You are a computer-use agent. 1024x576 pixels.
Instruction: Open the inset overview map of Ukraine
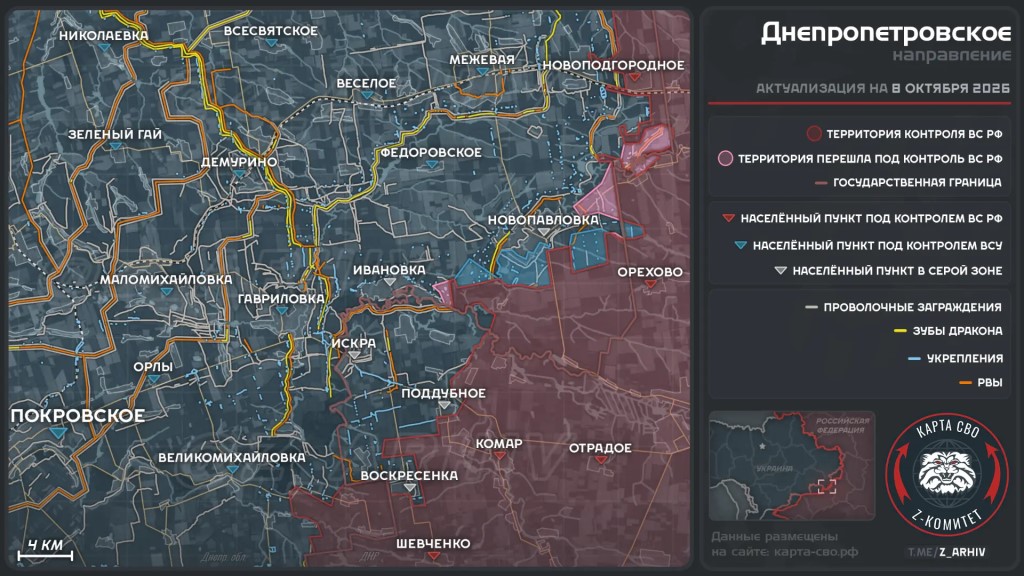792,466
